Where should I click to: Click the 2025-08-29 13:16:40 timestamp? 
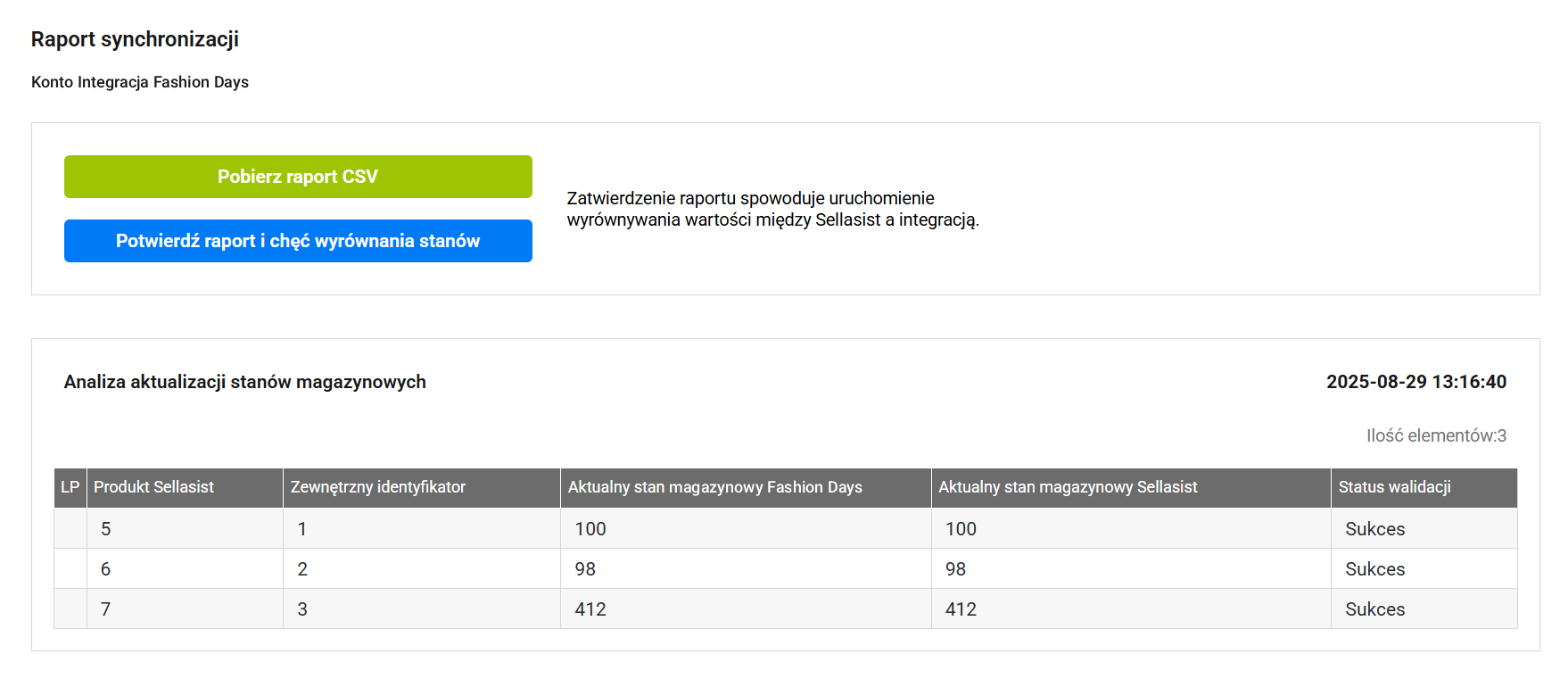click(1415, 382)
